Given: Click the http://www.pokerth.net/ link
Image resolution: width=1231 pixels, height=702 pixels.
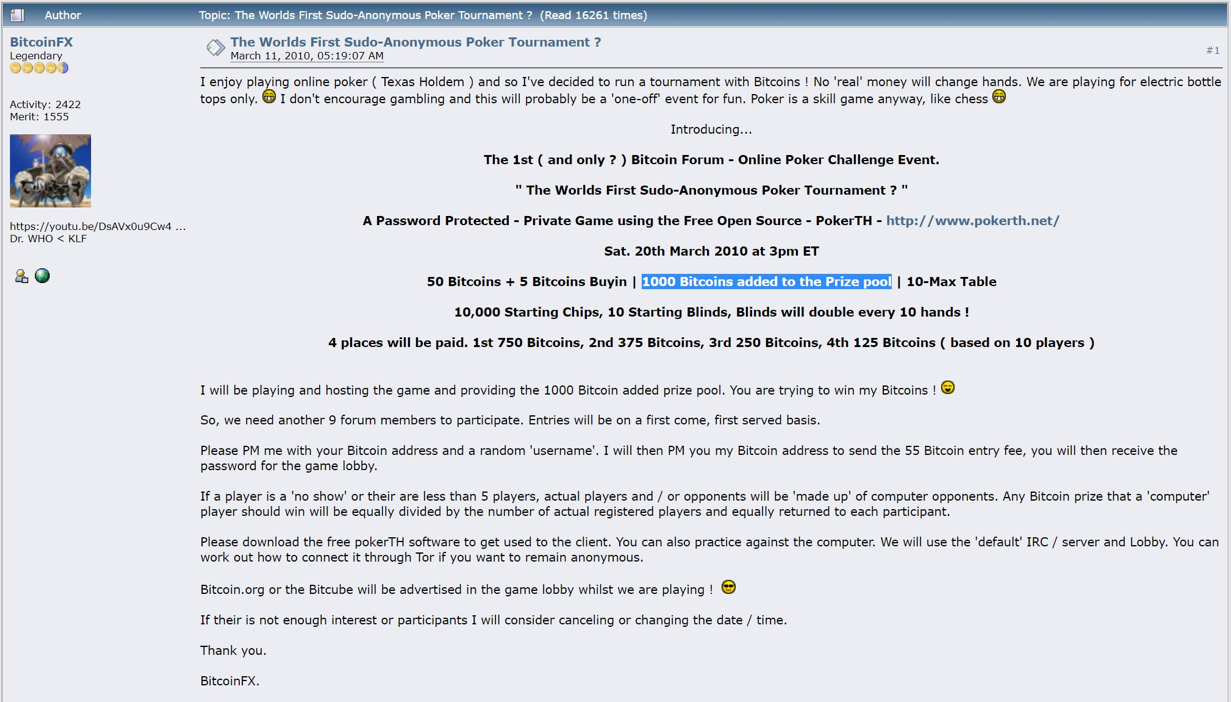Looking at the screenshot, I should pyautogui.click(x=973, y=221).
